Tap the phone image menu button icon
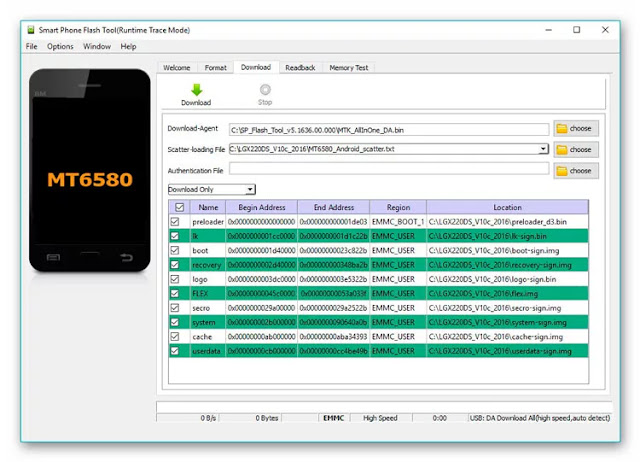 (53, 257)
